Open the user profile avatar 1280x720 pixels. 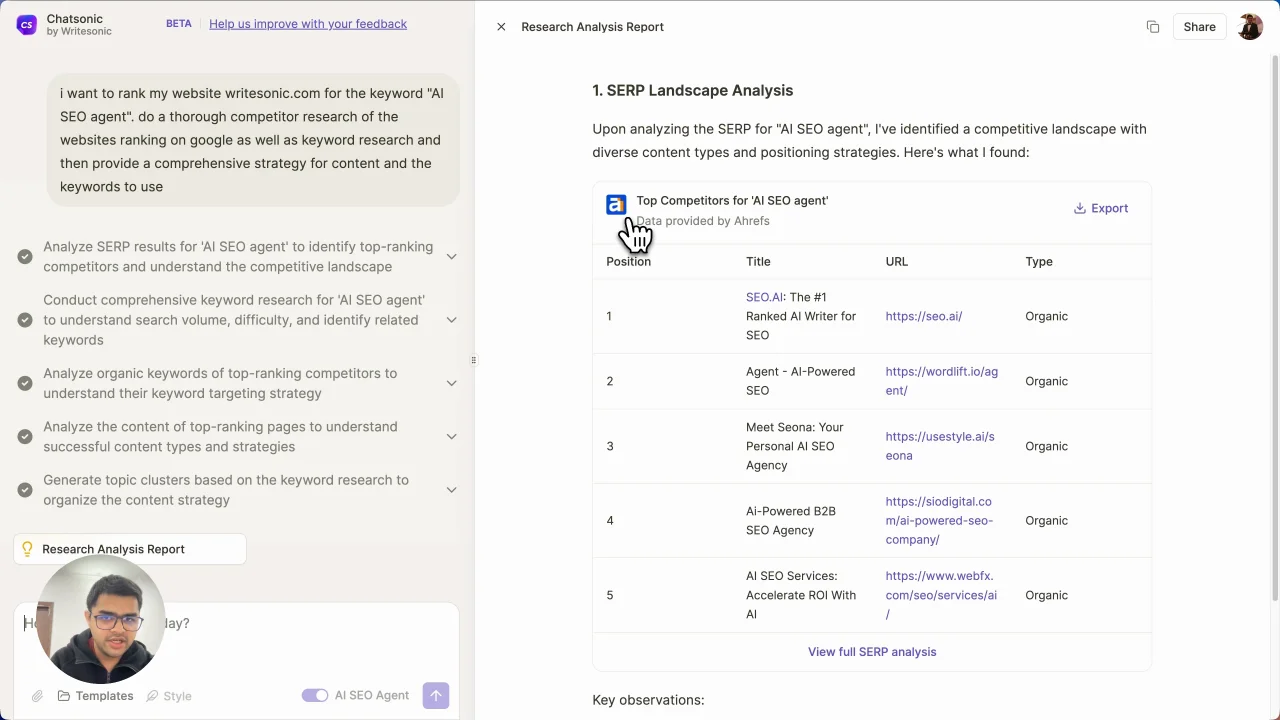(x=1250, y=27)
